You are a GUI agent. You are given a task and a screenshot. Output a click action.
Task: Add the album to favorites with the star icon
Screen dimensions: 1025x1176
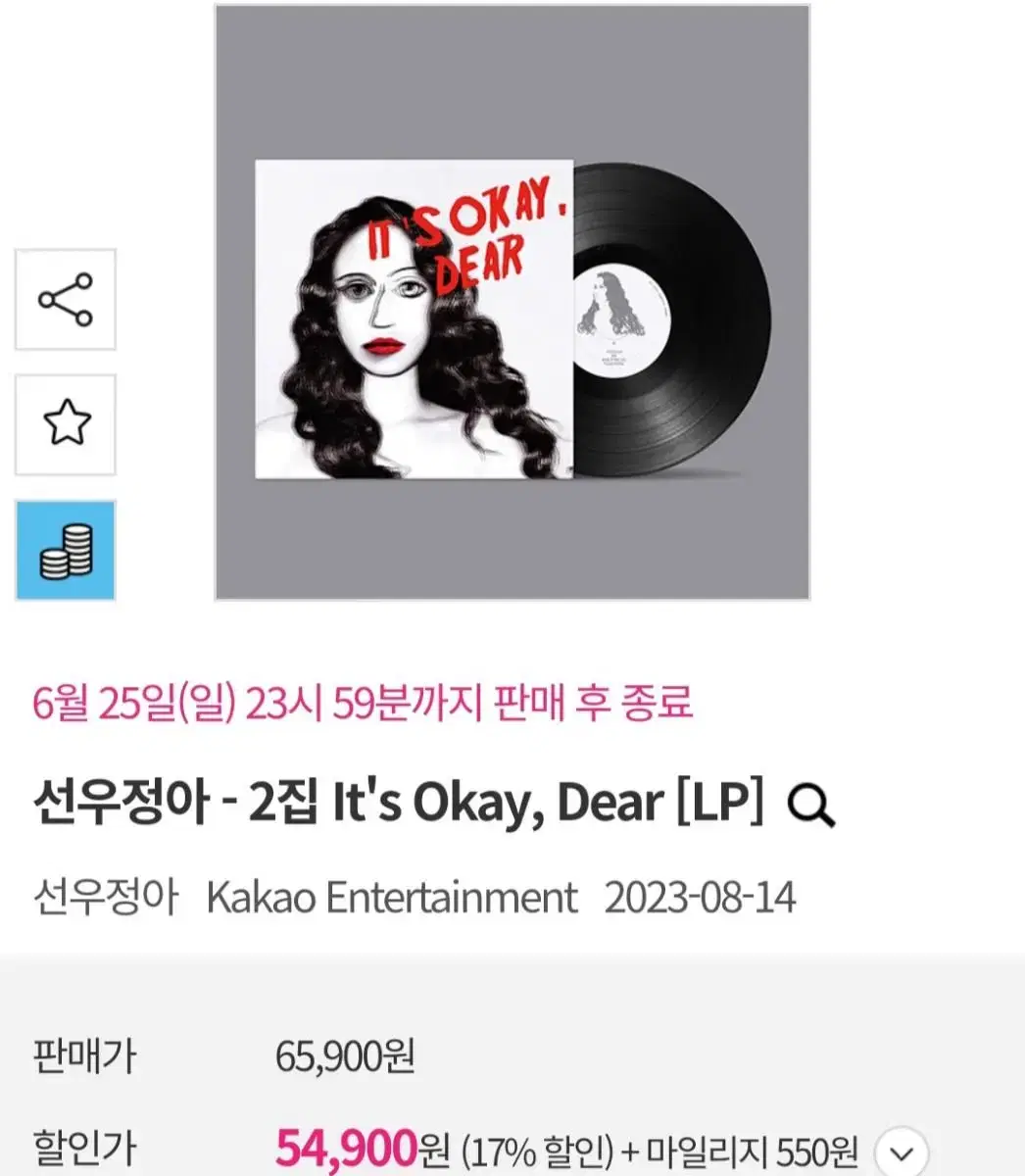(x=66, y=424)
